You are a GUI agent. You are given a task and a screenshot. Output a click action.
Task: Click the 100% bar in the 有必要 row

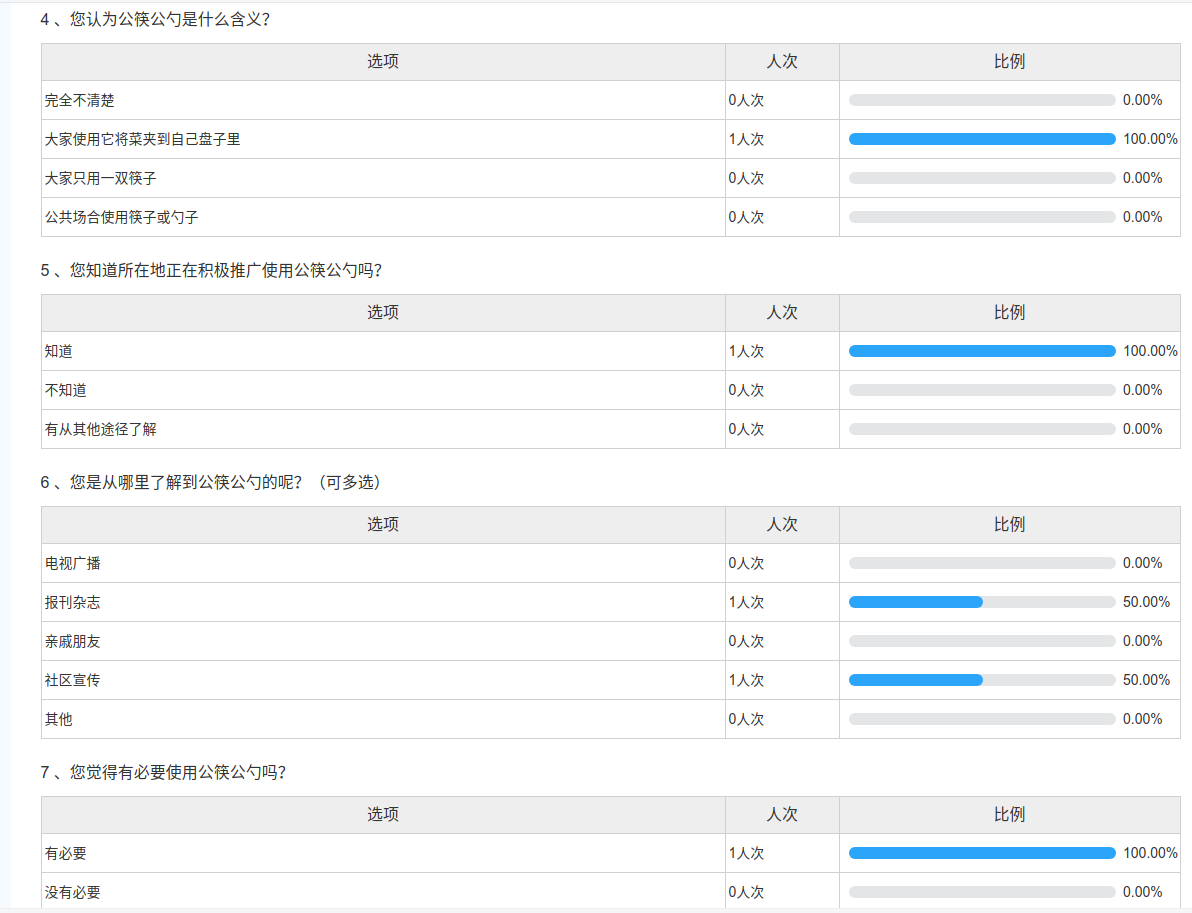981,853
